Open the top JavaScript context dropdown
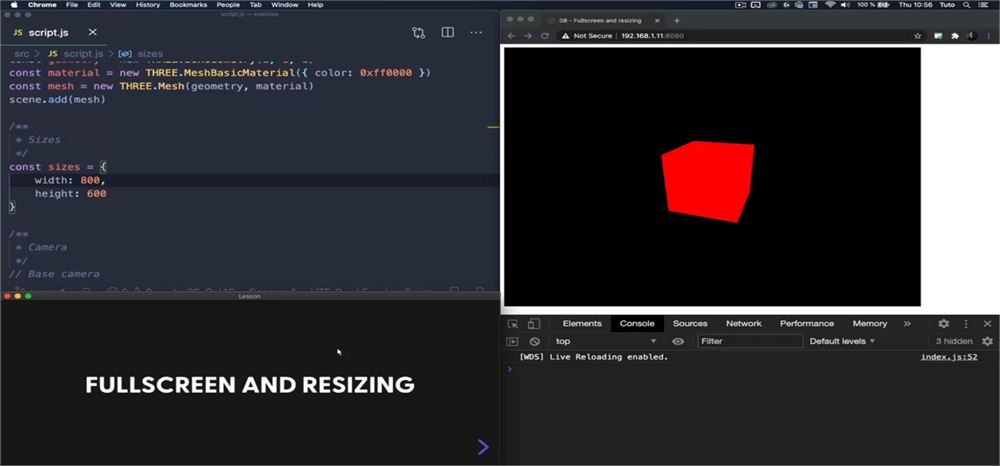 [605, 342]
